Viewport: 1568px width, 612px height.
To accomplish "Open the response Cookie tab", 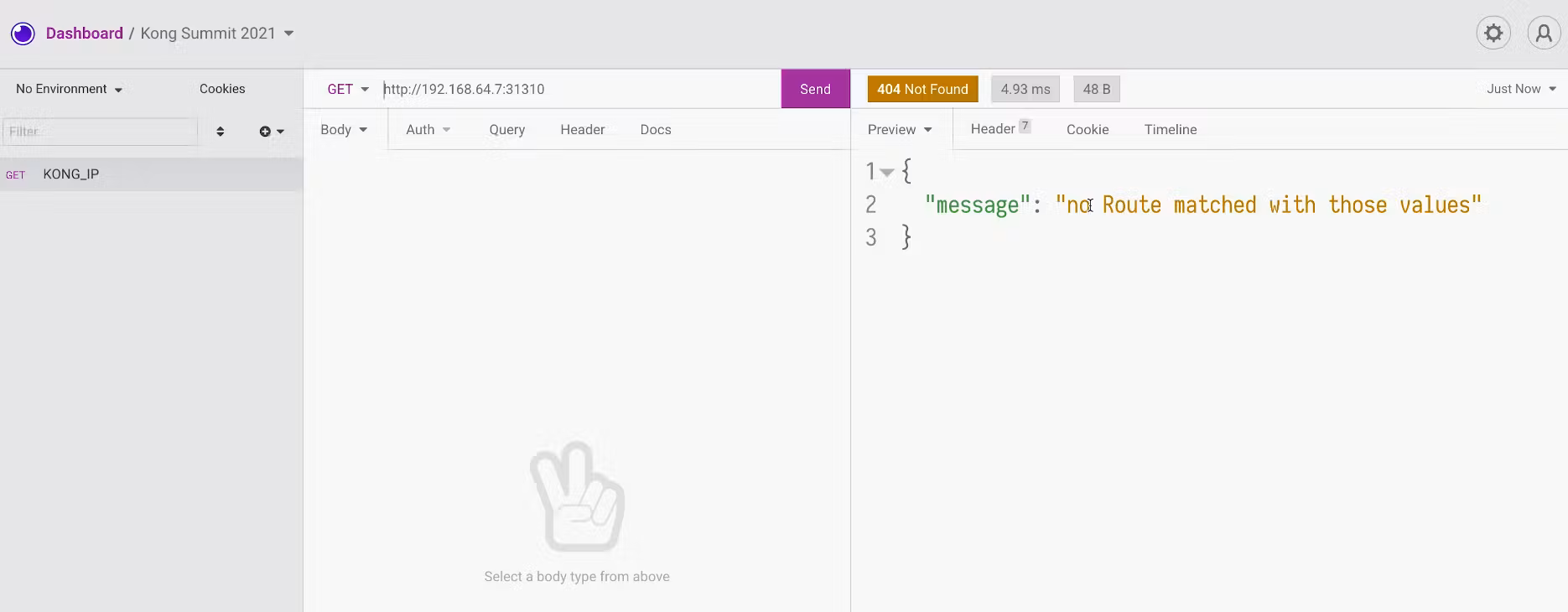I will (1087, 130).
